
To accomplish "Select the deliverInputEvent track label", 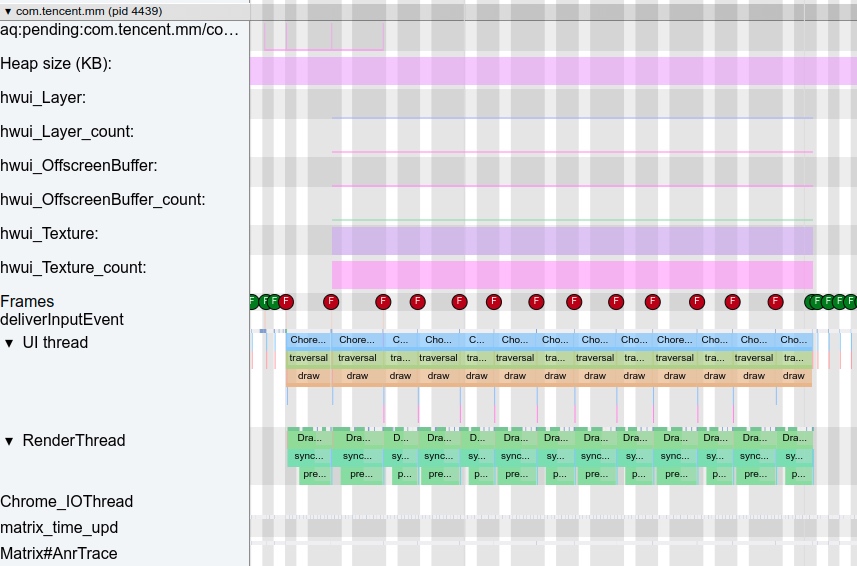I will (x=62, y=320).
